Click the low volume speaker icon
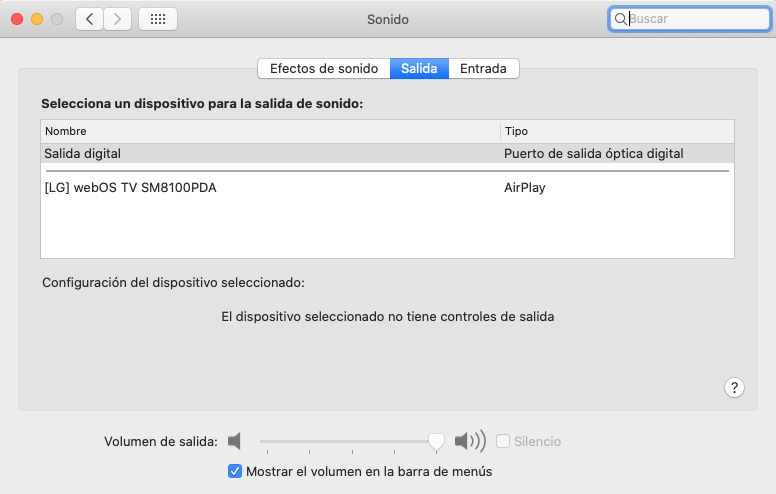 (x=235, y=441)
